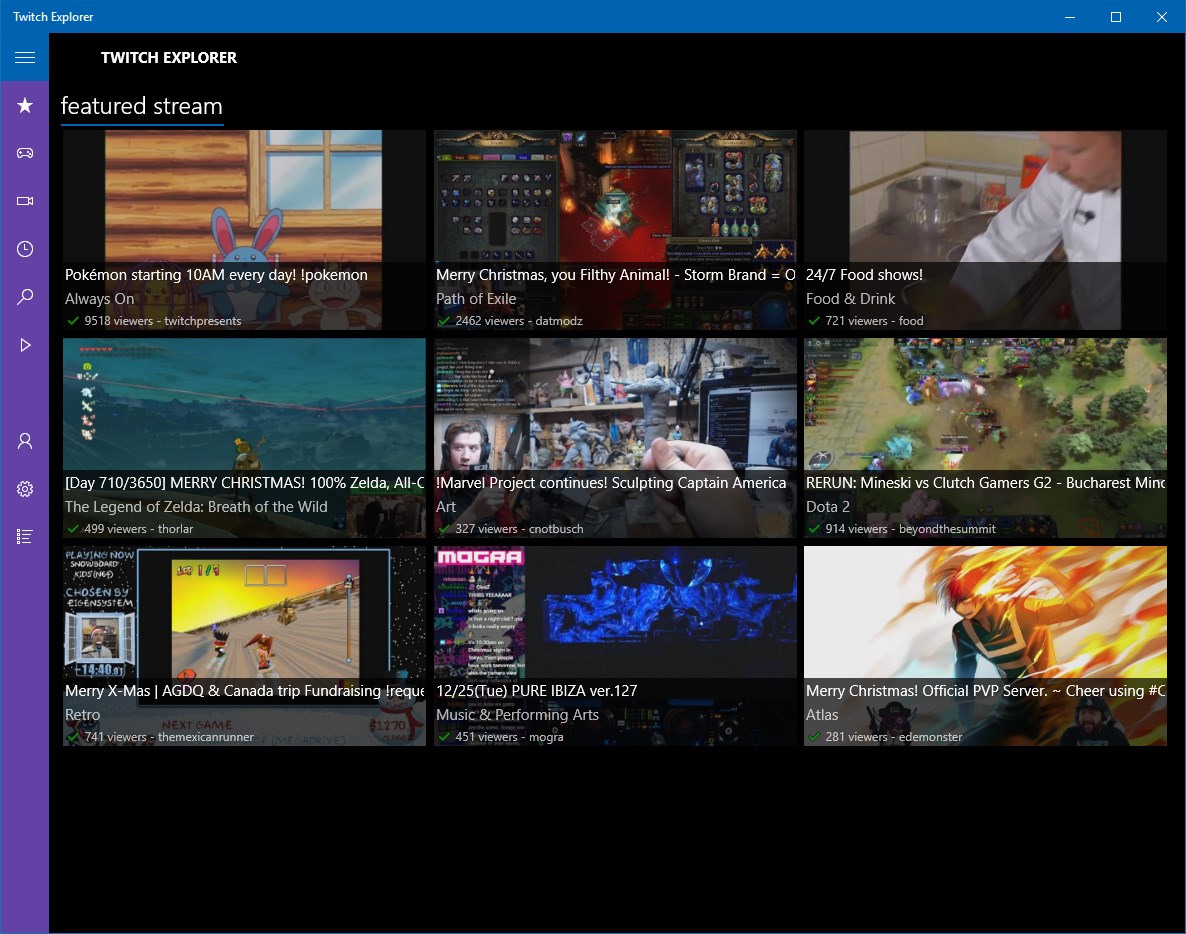Click the green checkmark beside twitchpresents

click(73, 321)
